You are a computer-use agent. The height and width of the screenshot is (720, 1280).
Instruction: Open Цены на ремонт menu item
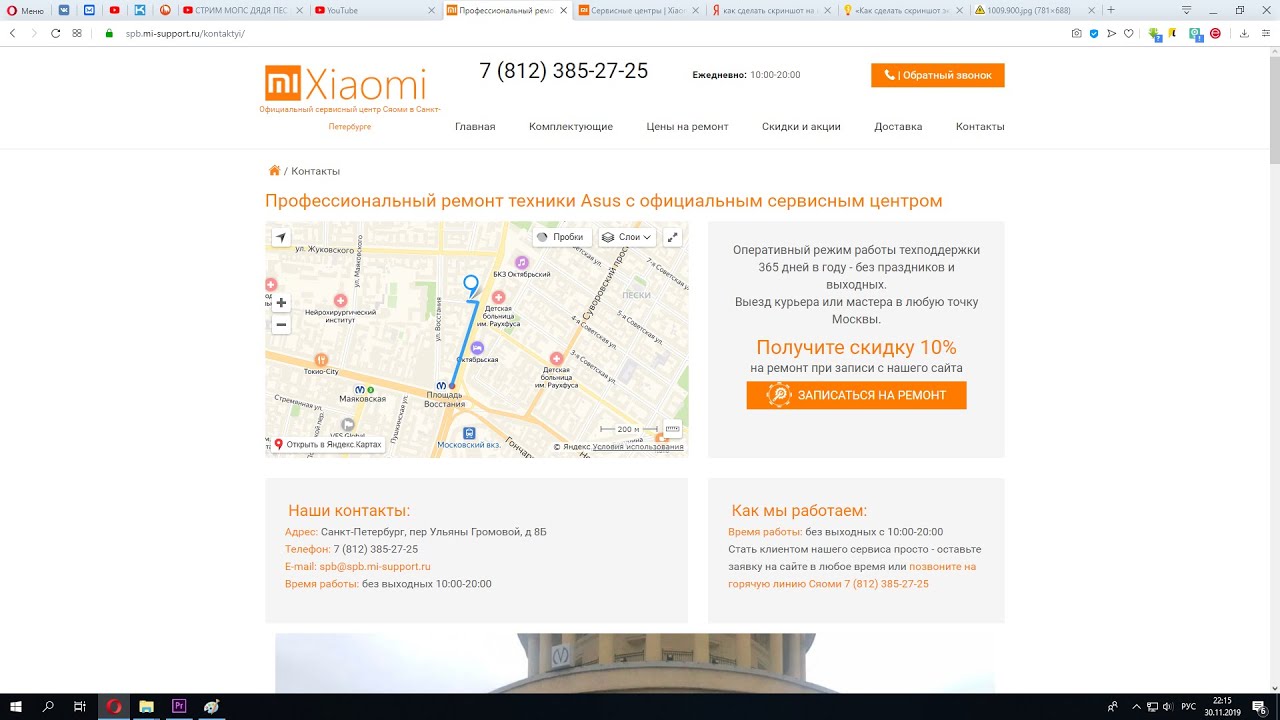pos(687,127)
